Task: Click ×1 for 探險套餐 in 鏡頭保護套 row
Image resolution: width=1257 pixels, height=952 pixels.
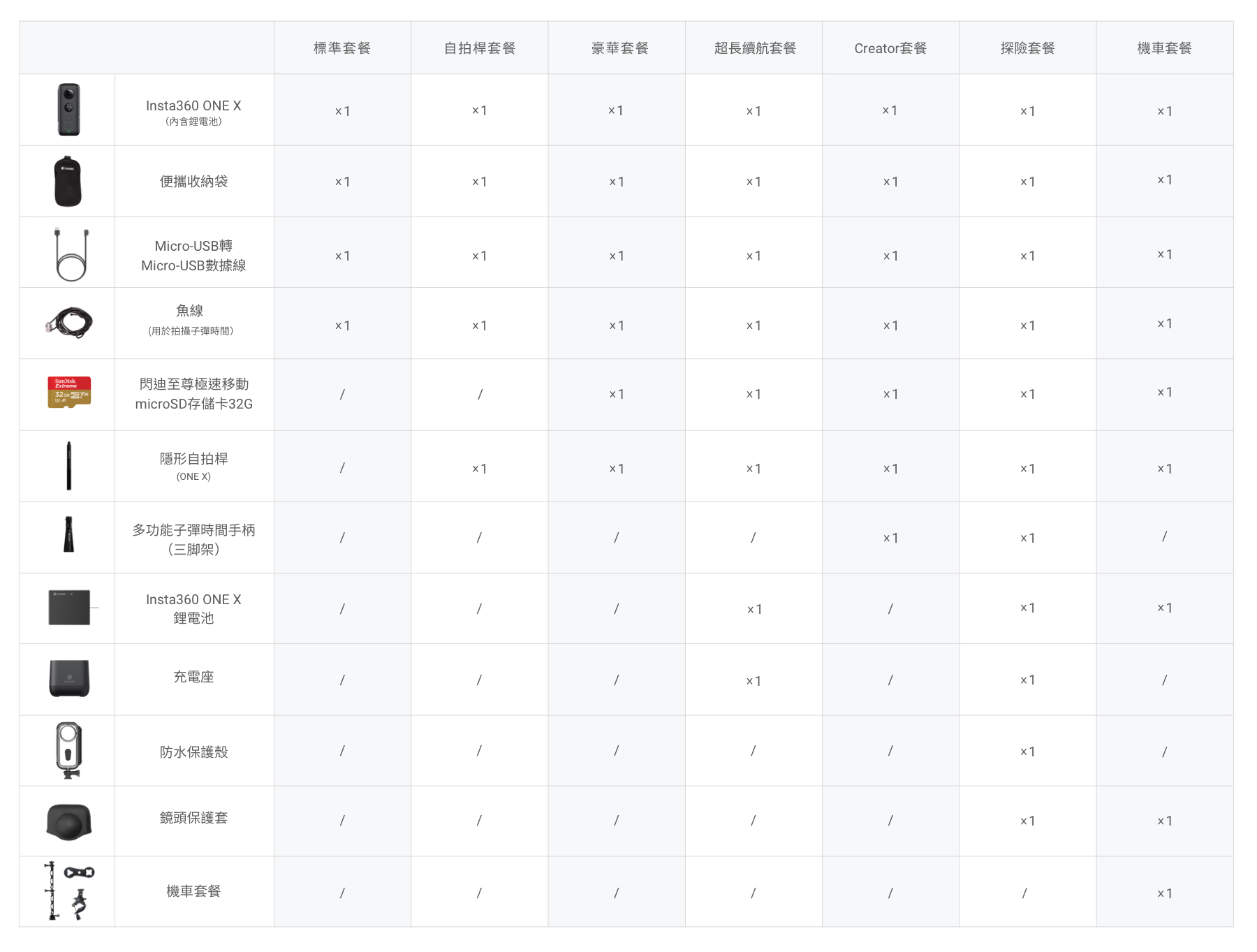Action: click(1027, 821)
